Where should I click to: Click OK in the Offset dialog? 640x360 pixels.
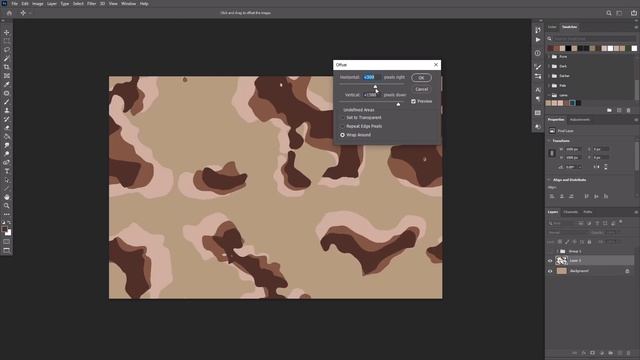pos(421,78)
